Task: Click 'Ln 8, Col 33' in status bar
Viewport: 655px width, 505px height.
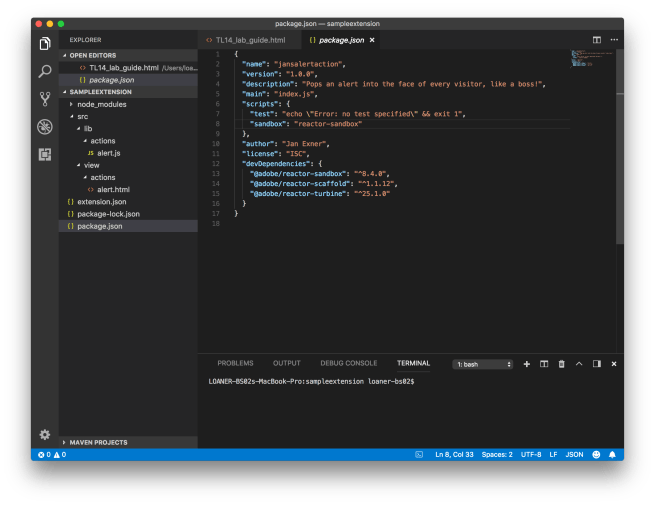Action: tap(456, 455)
